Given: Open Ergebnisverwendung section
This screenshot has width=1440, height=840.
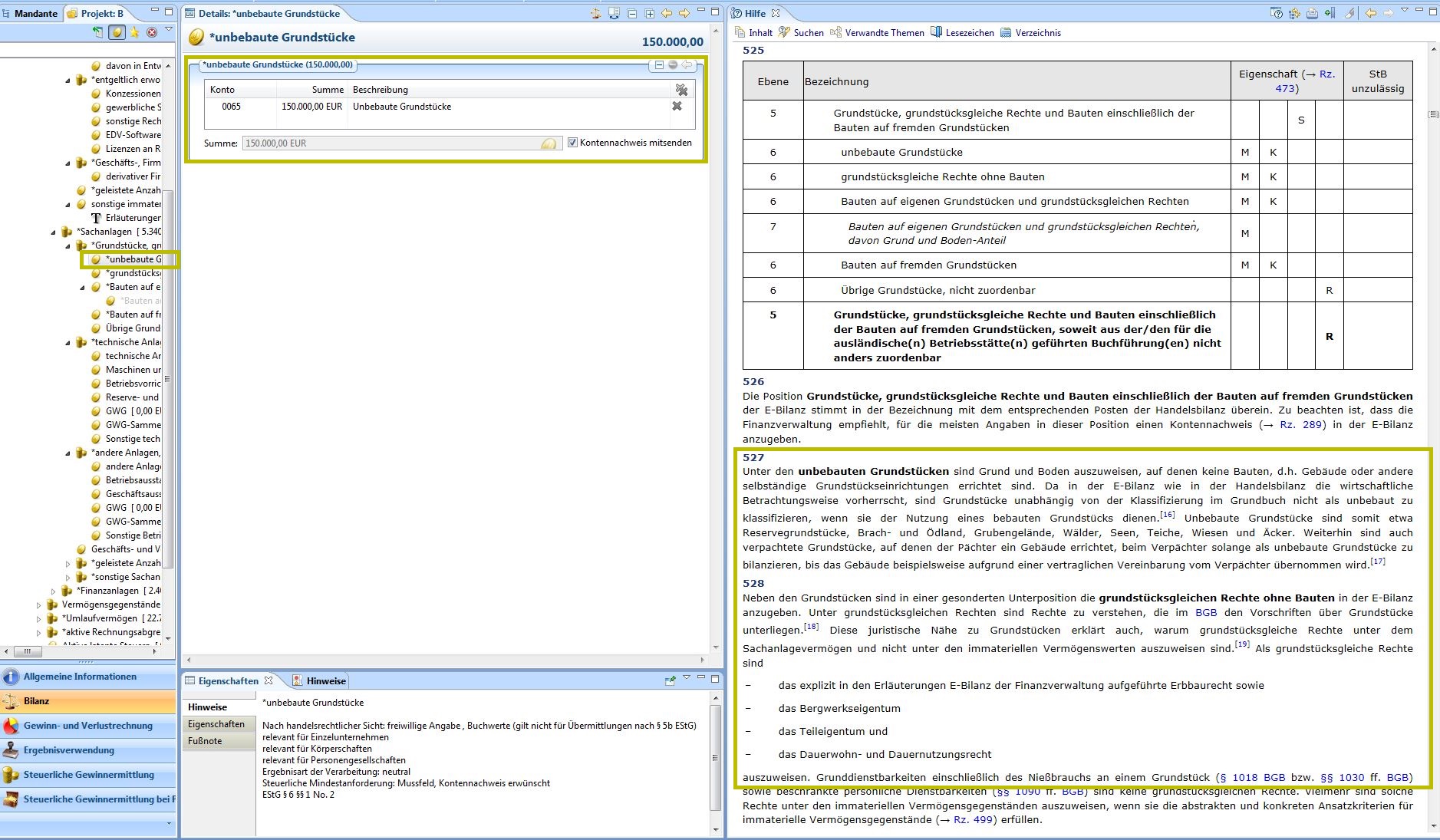Looking at the screenshot, I should tap(88, 750).
